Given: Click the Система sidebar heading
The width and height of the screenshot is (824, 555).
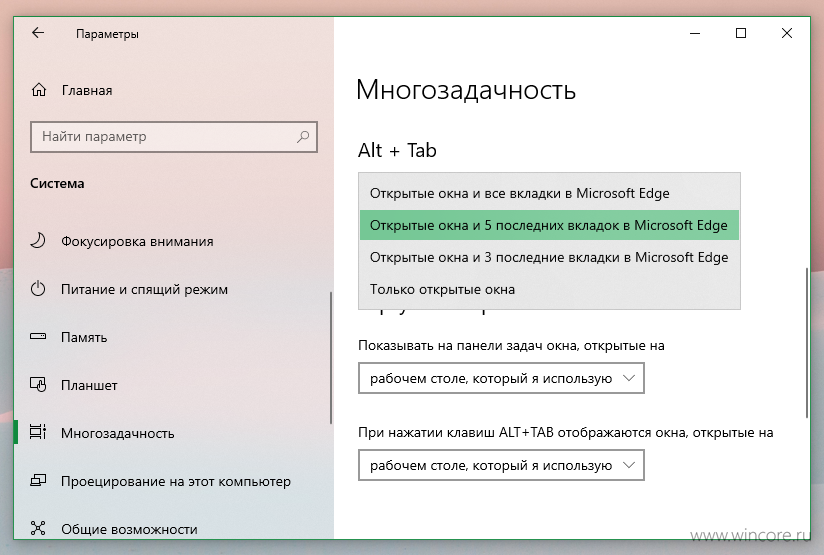Looking at the screenshot, I should point(57,183).
